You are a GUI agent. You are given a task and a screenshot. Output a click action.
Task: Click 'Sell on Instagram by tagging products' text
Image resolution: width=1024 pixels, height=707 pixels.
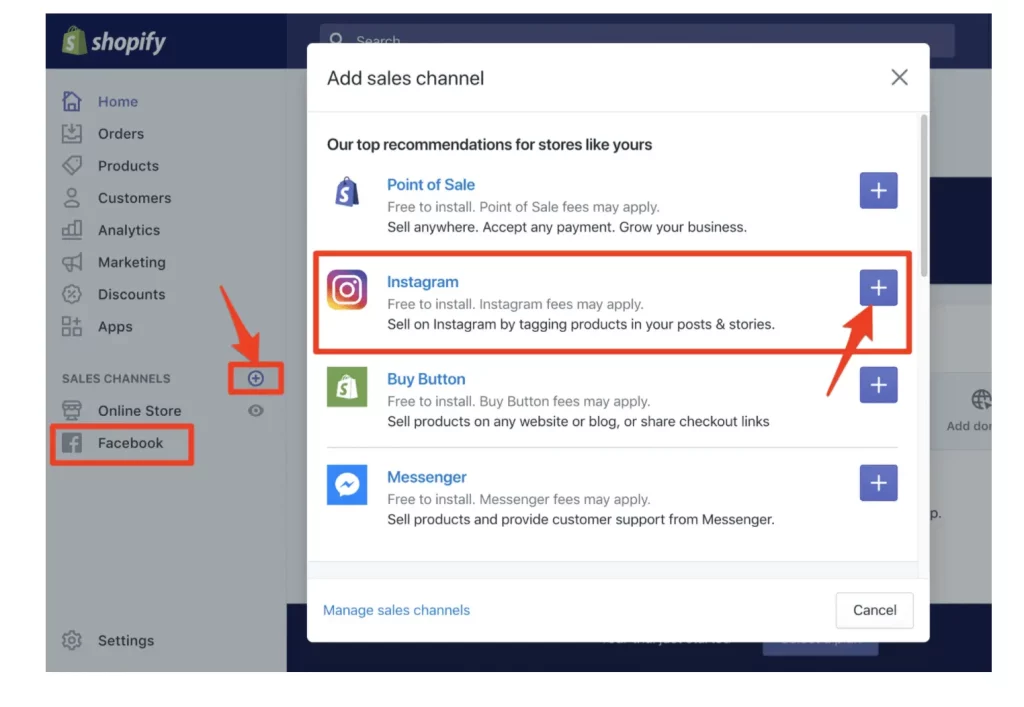[x=581, y=324]
